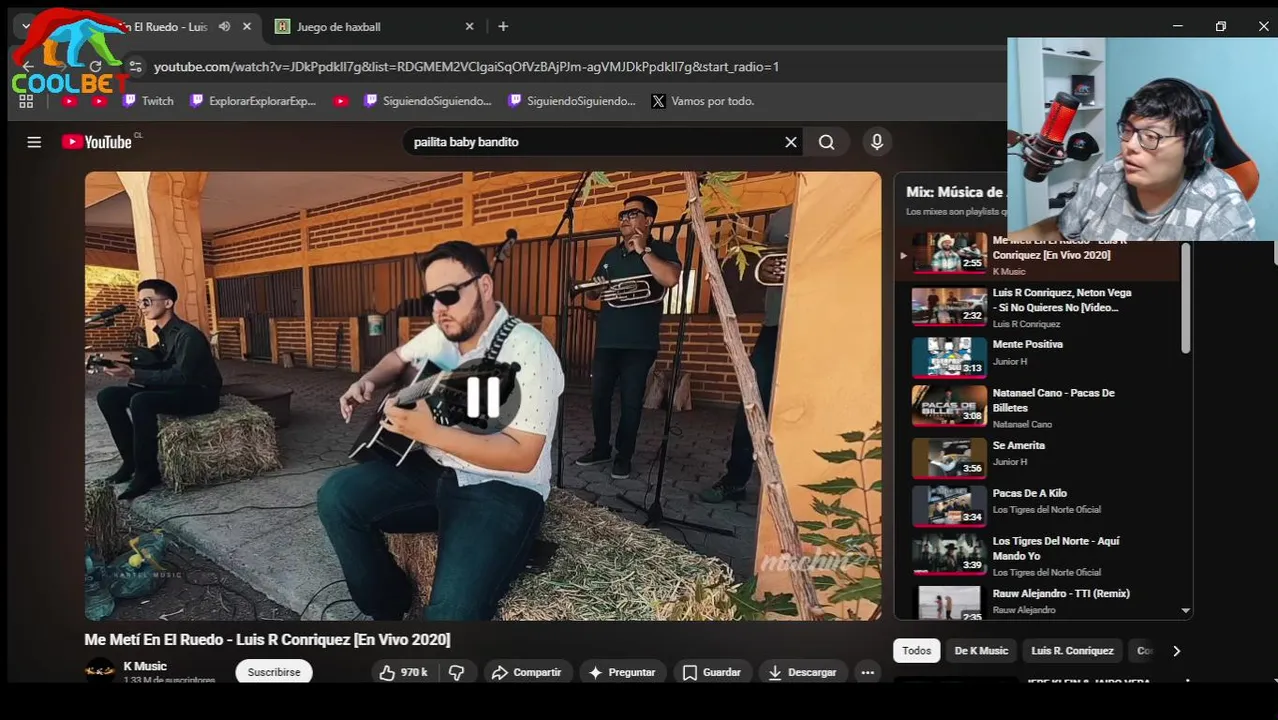Open a new browser tab
Viewport: 1278px width, 720px height.
pyautogui.click(x=503, y=27)
